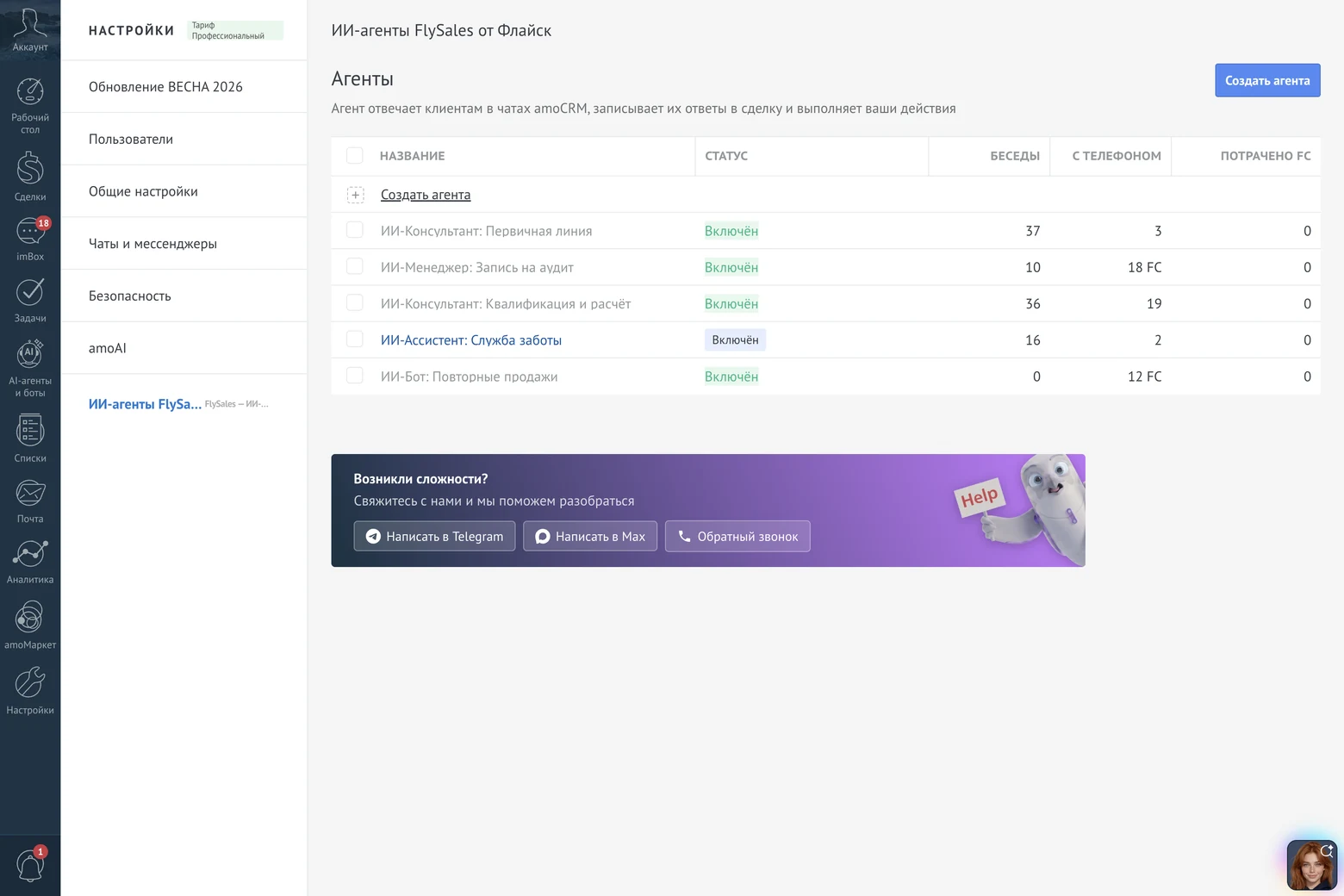This screenshot has width=1344, height=896.
Task: Open AI-агенты и боты section
Action: [x=30, y=368]
